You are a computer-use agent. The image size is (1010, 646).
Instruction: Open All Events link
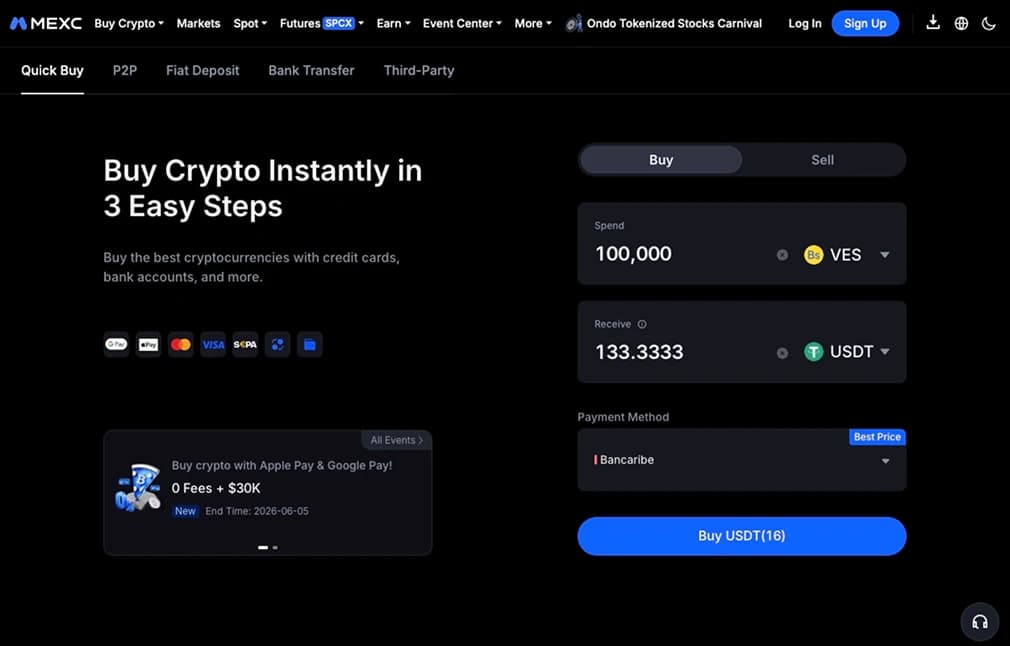(396, 441)
